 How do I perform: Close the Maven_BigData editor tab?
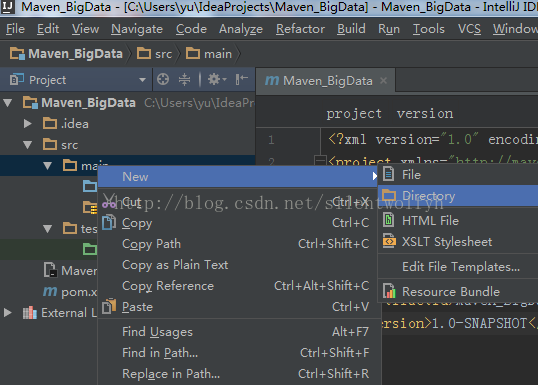pos(384,81)
